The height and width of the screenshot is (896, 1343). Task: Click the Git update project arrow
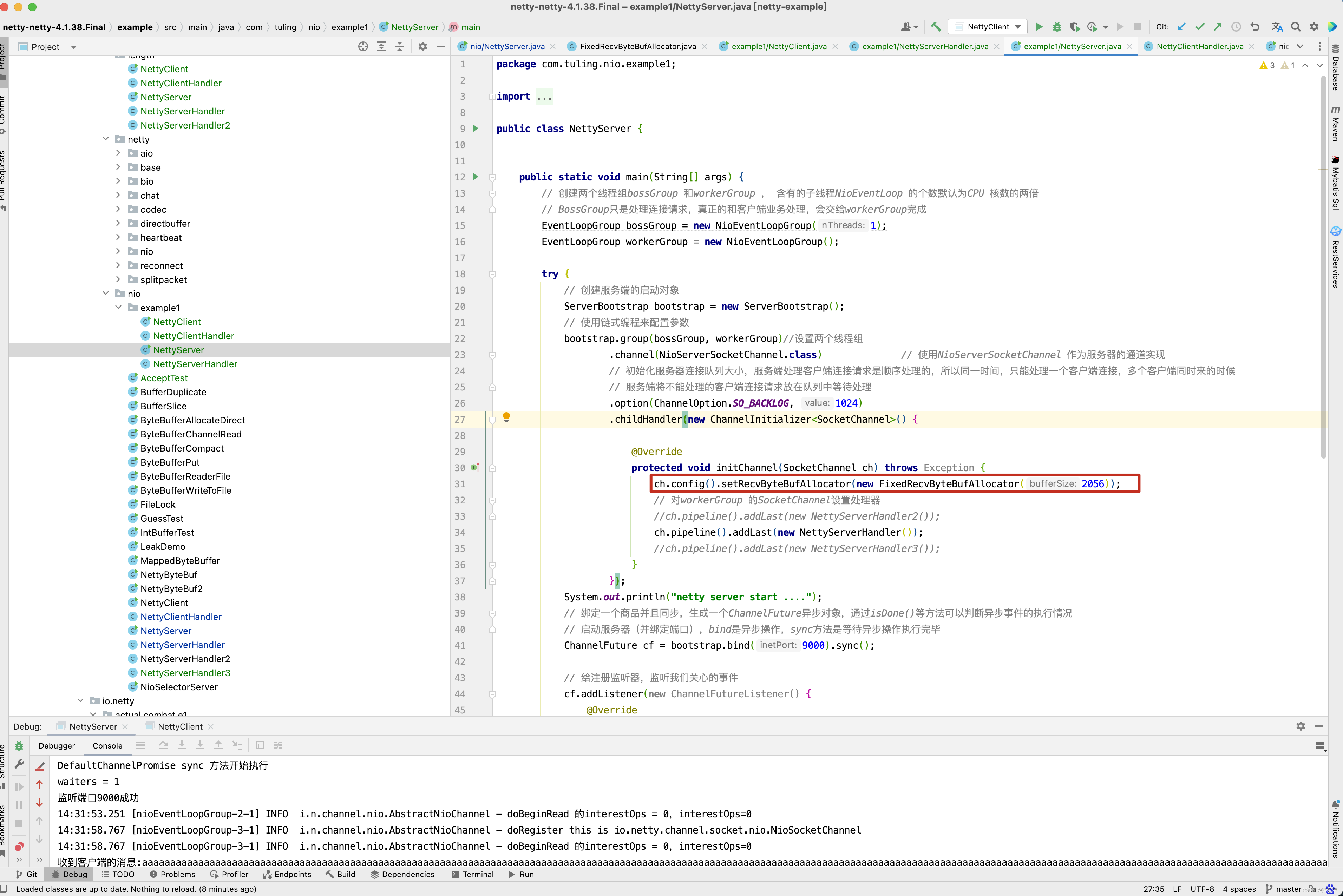pyautogui.click(x=1181, y=27)
